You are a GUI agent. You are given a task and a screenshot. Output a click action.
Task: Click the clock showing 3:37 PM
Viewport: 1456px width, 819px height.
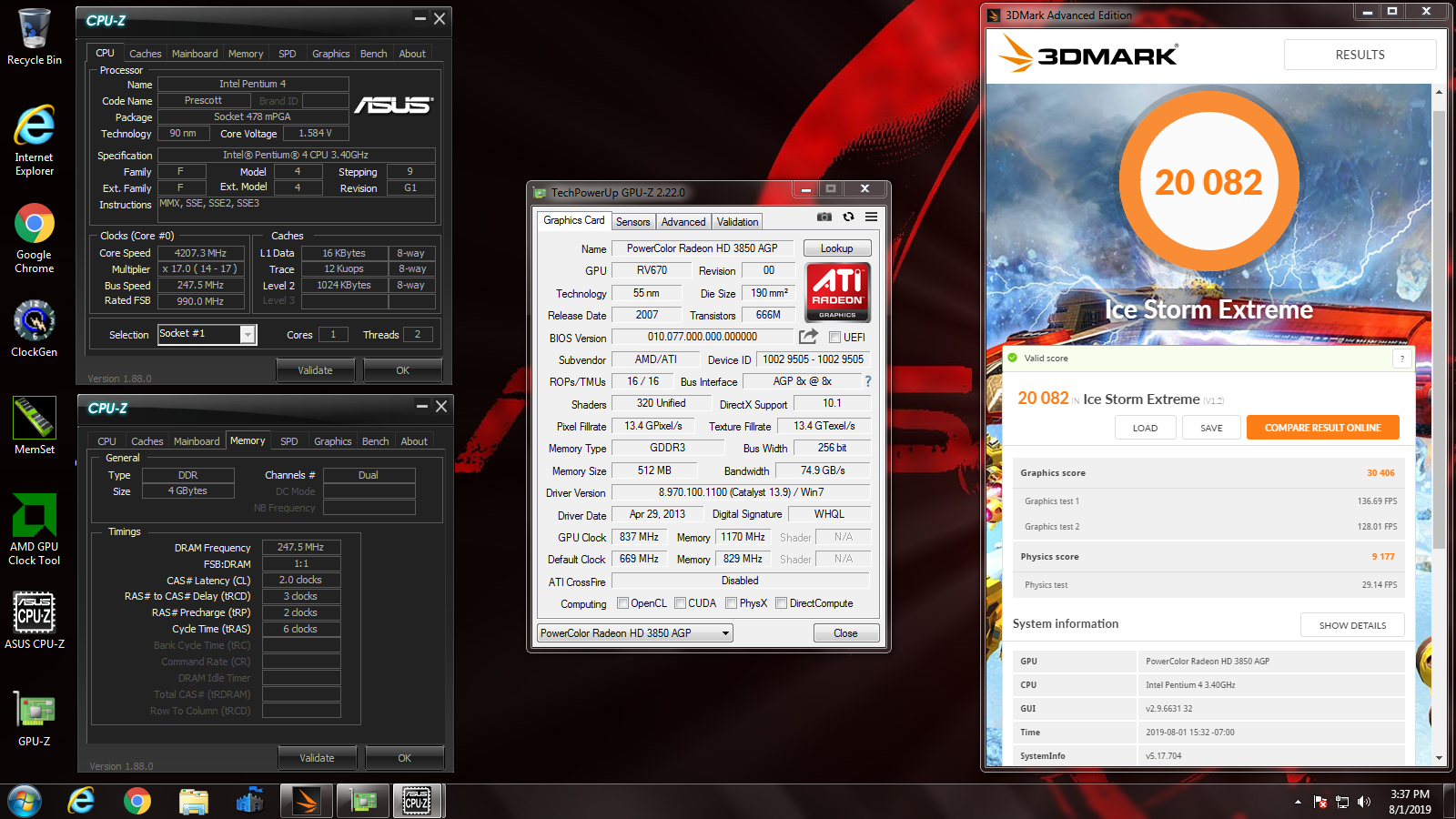1410,802
